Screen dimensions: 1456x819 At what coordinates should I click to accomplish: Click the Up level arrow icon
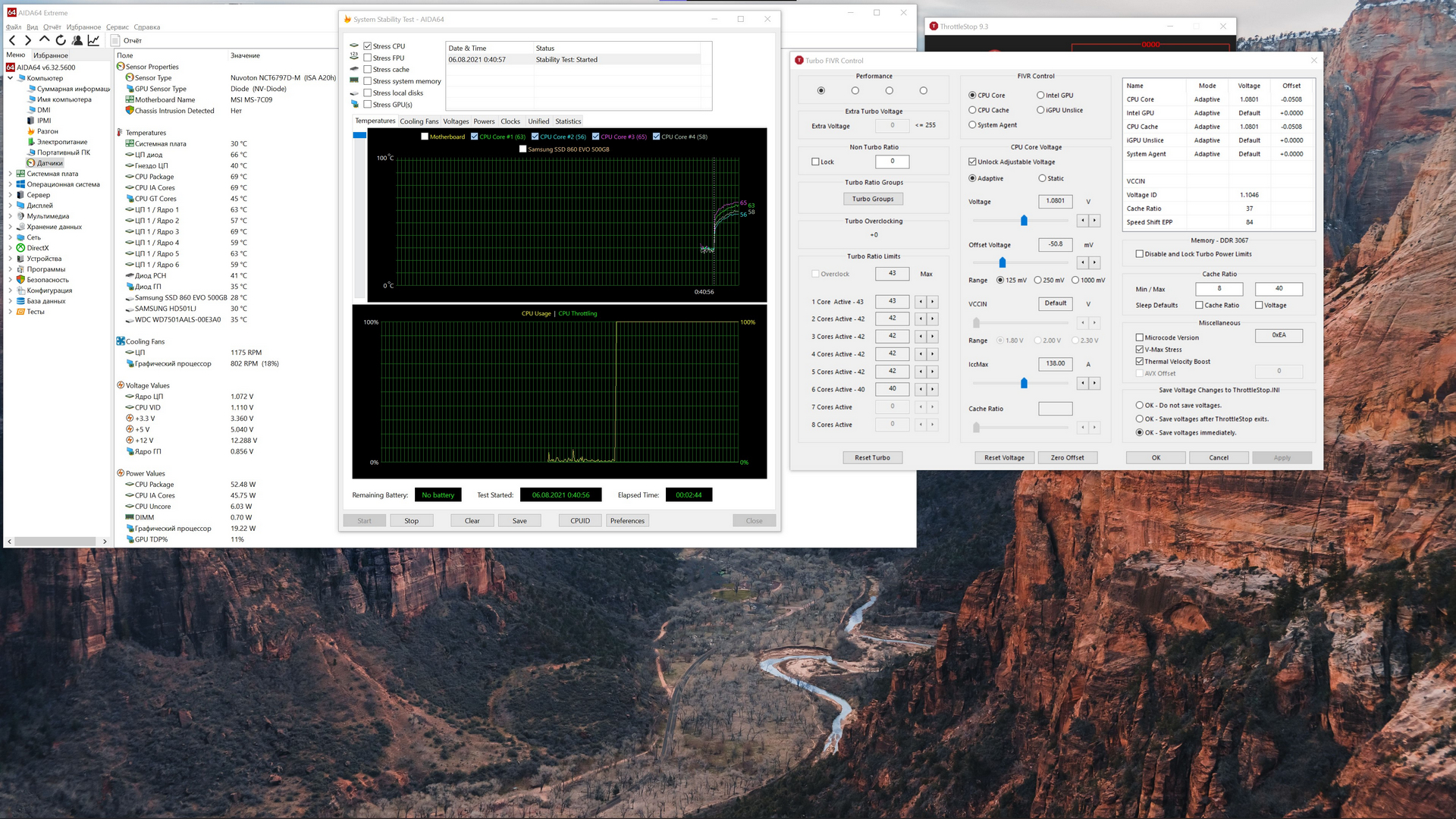(44, 40)
